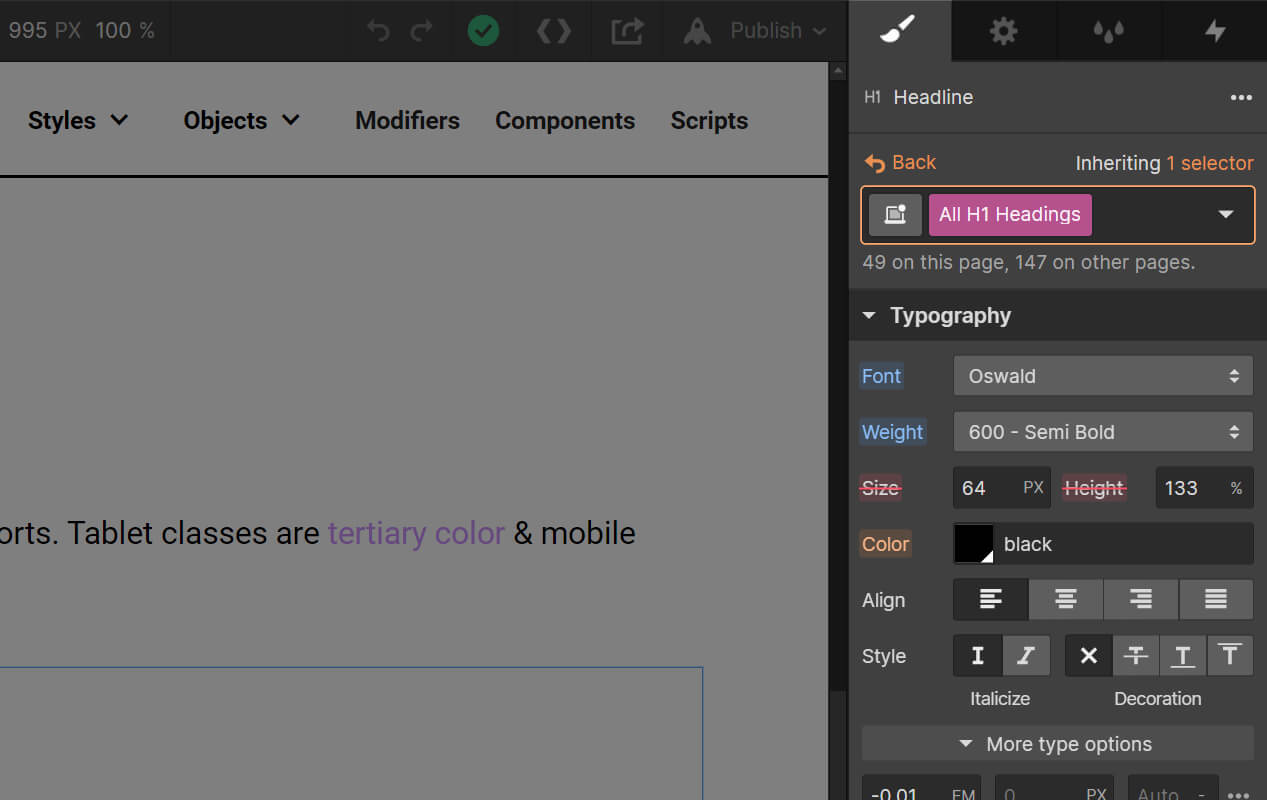Open Headline element three-dot menu
The width and height of the screenshot is (1267, 800).
pyautogui.click(x=1241, y=98)
